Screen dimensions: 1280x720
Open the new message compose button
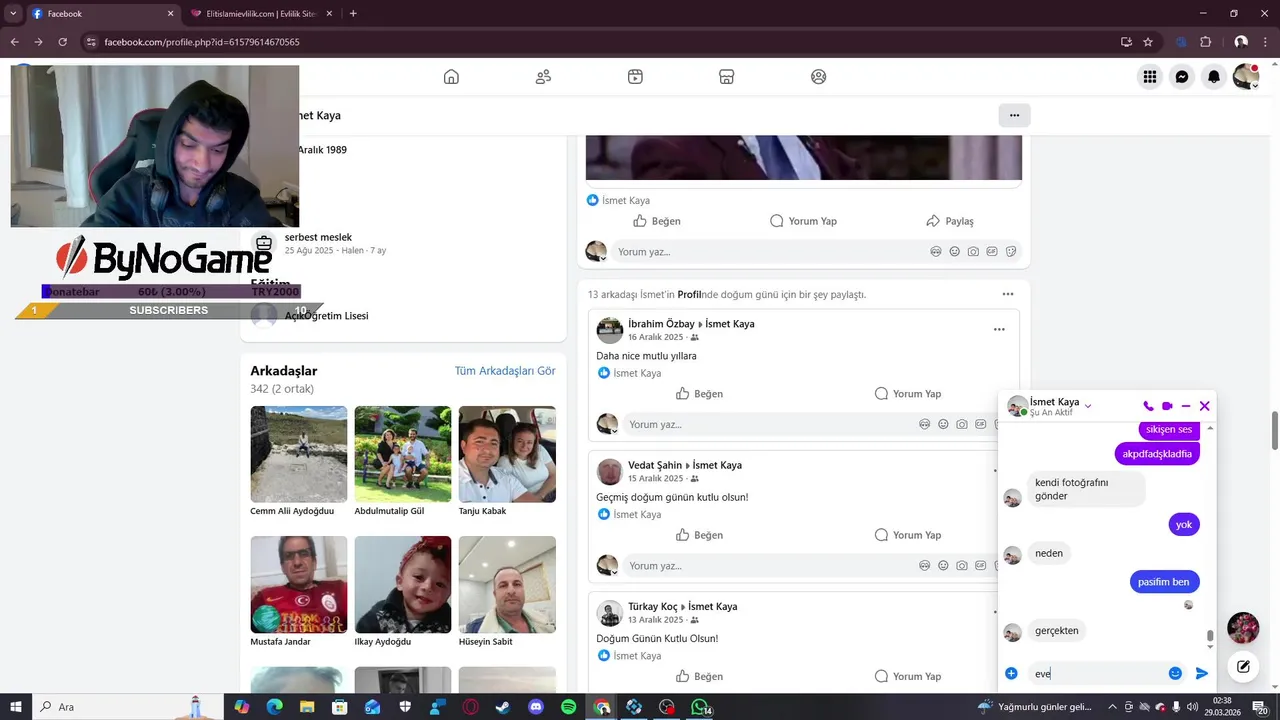pyautogui.click(x=1243, y=666)
